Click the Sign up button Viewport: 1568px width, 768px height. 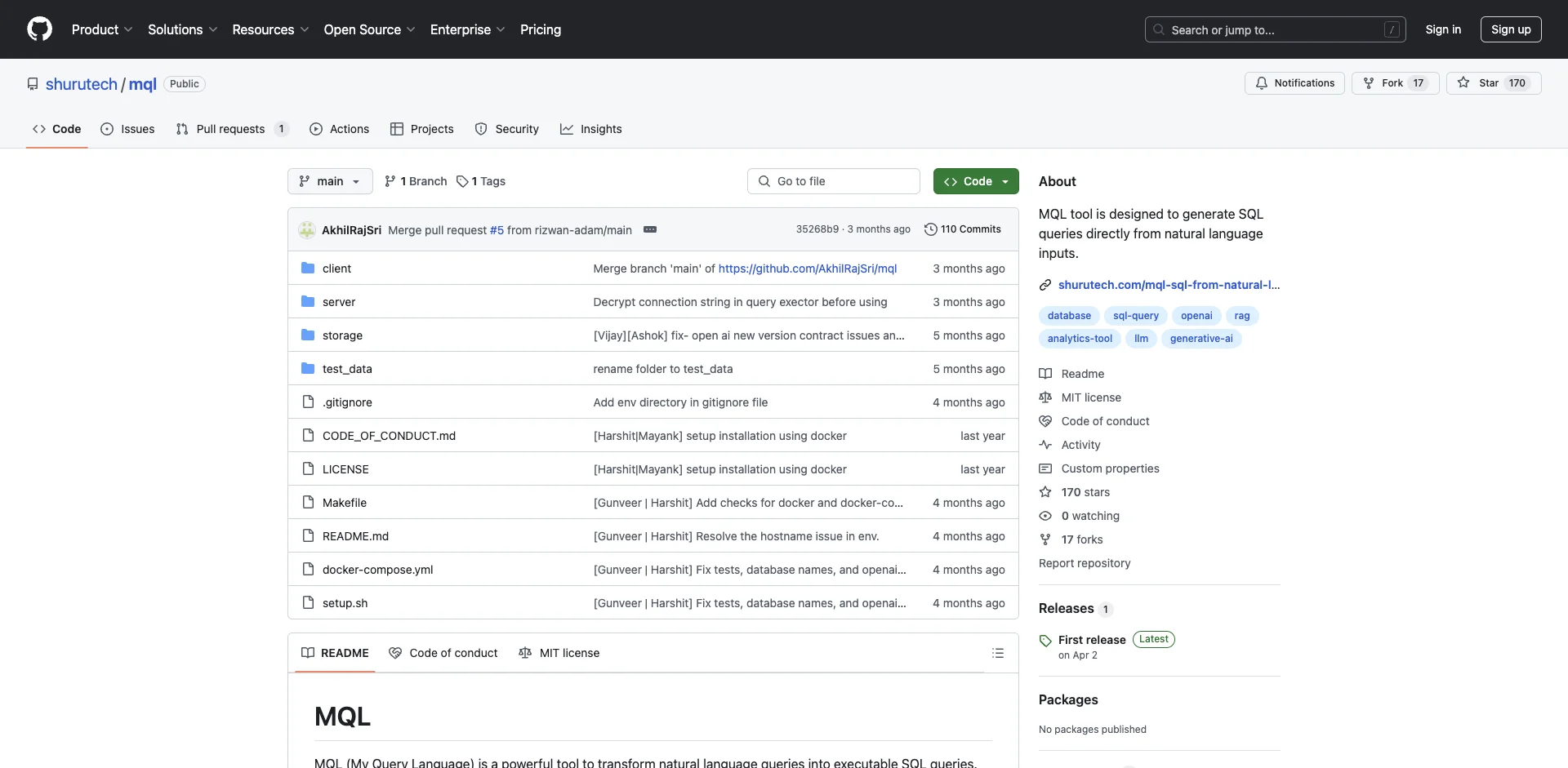point(1511,29)
